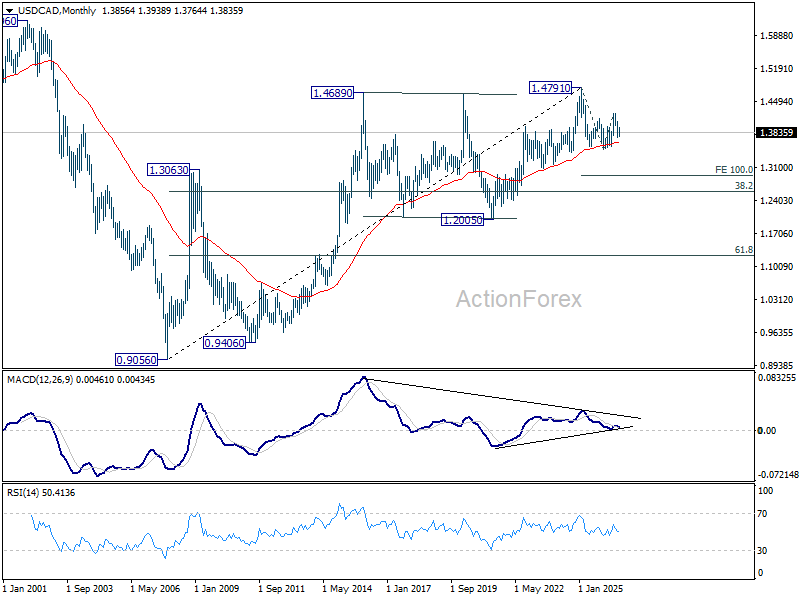This screenshot has width=800, height=600.
Task: Open the USDCAD chart dropdown arrow
Action: [x=10, y=10]
